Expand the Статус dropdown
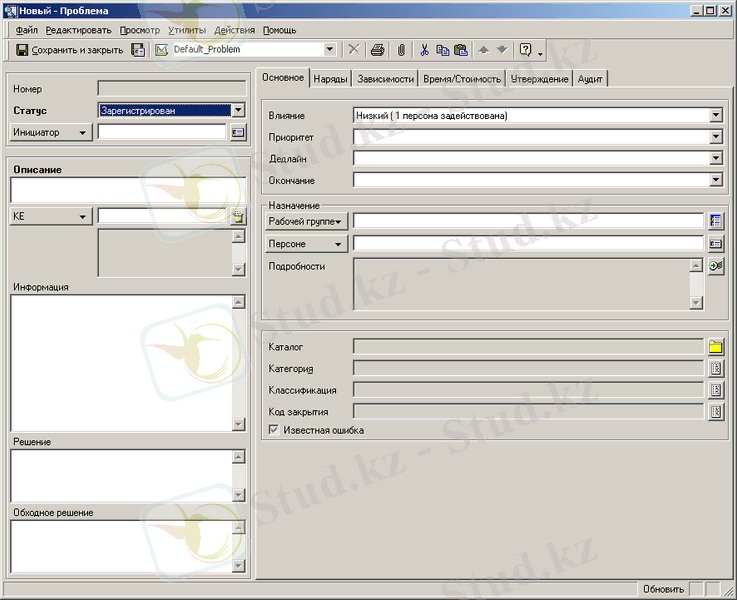The width and height of the screenshot is (737, 600). (239, 111)
